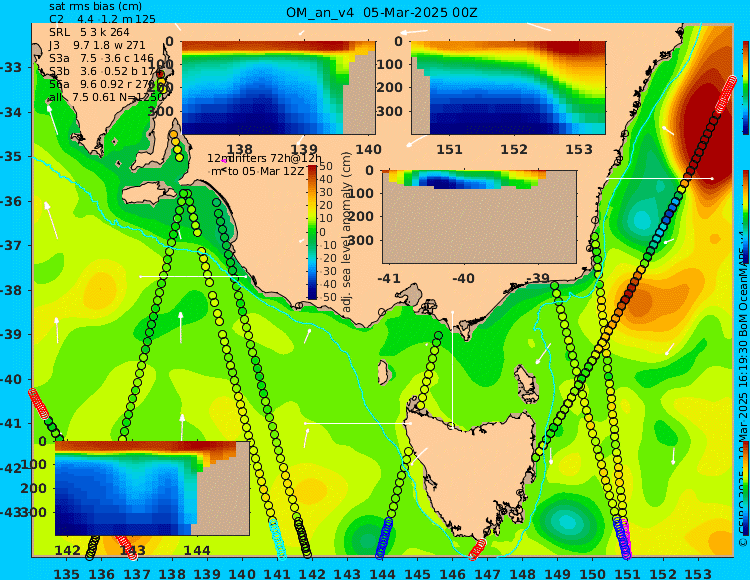The image size is (750, 580).
Task: Click longitude label 135 on the main axis
Action: [67, 573]
